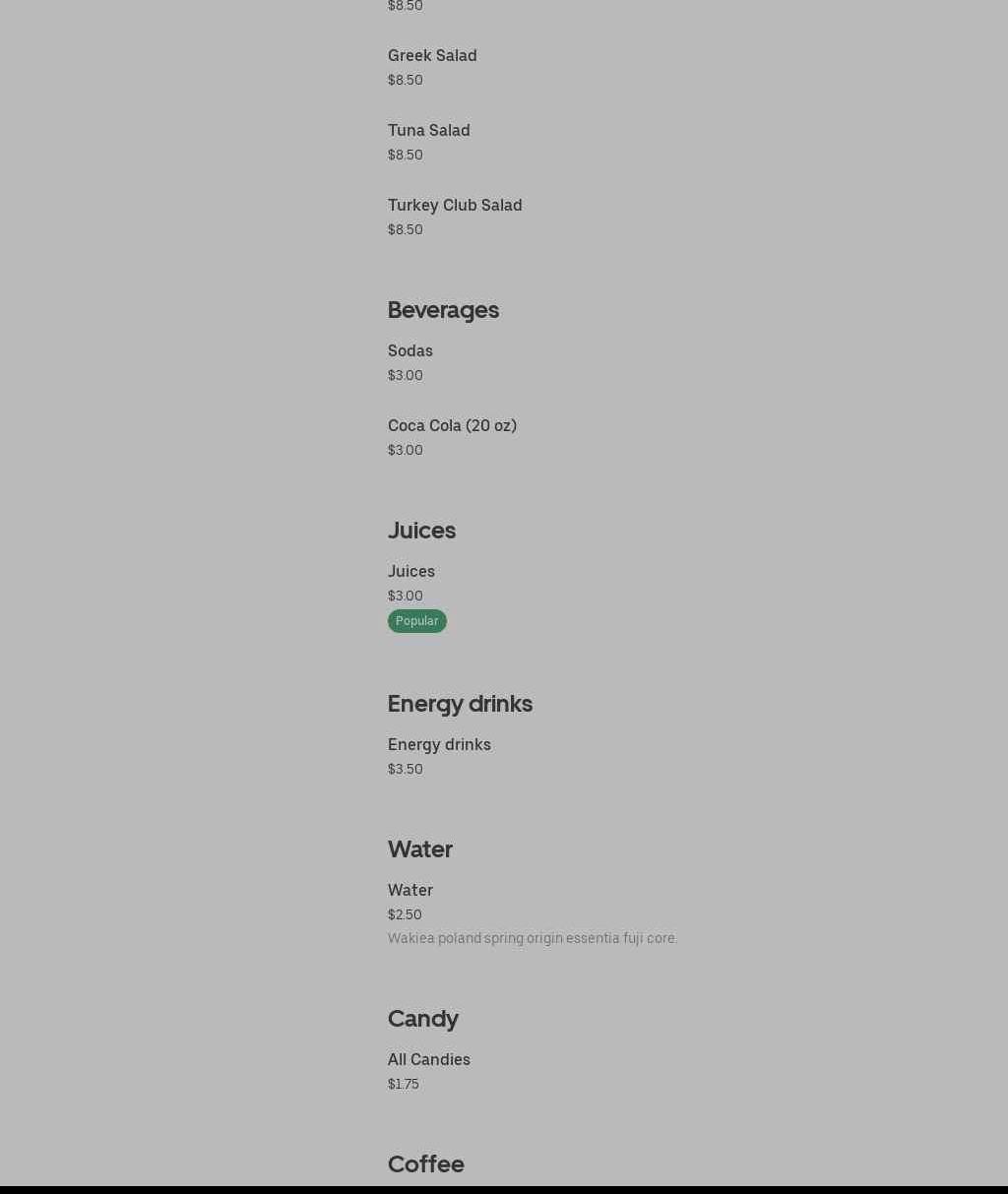Image resolution: width=1008 pixels, height=1194 pixels.
Task: Click the Water description about Poland Spring
Action: point(533,938)
